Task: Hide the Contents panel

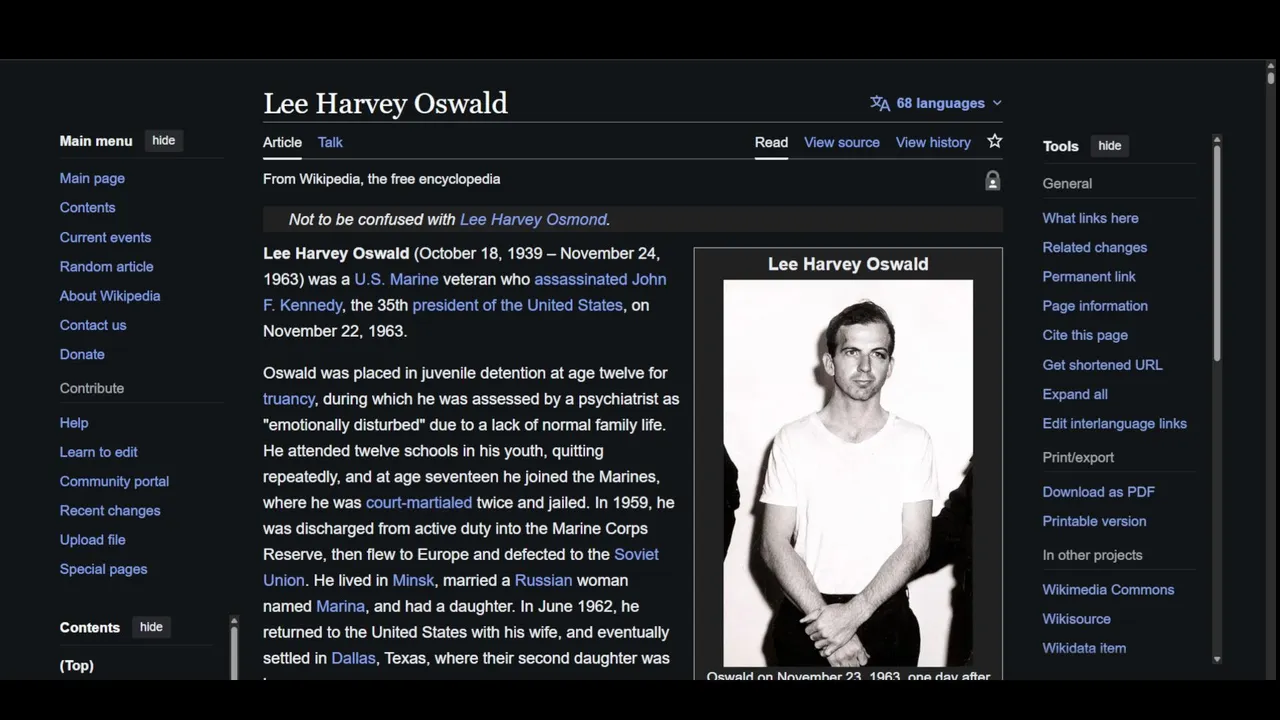Action: tap(151, 627)
